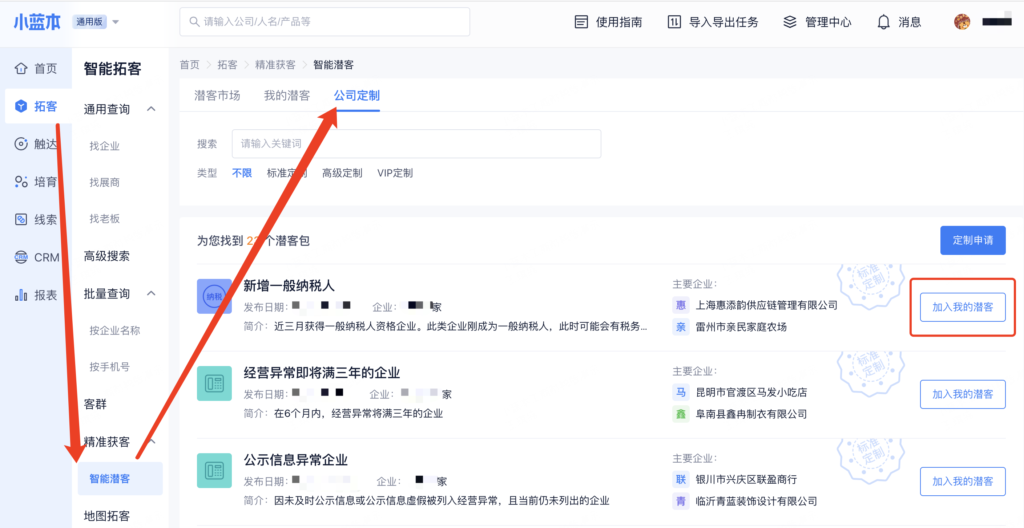1024x528 pixels.
Task: Click the 请输入关键词 search field
Action: tap(416, 144)
